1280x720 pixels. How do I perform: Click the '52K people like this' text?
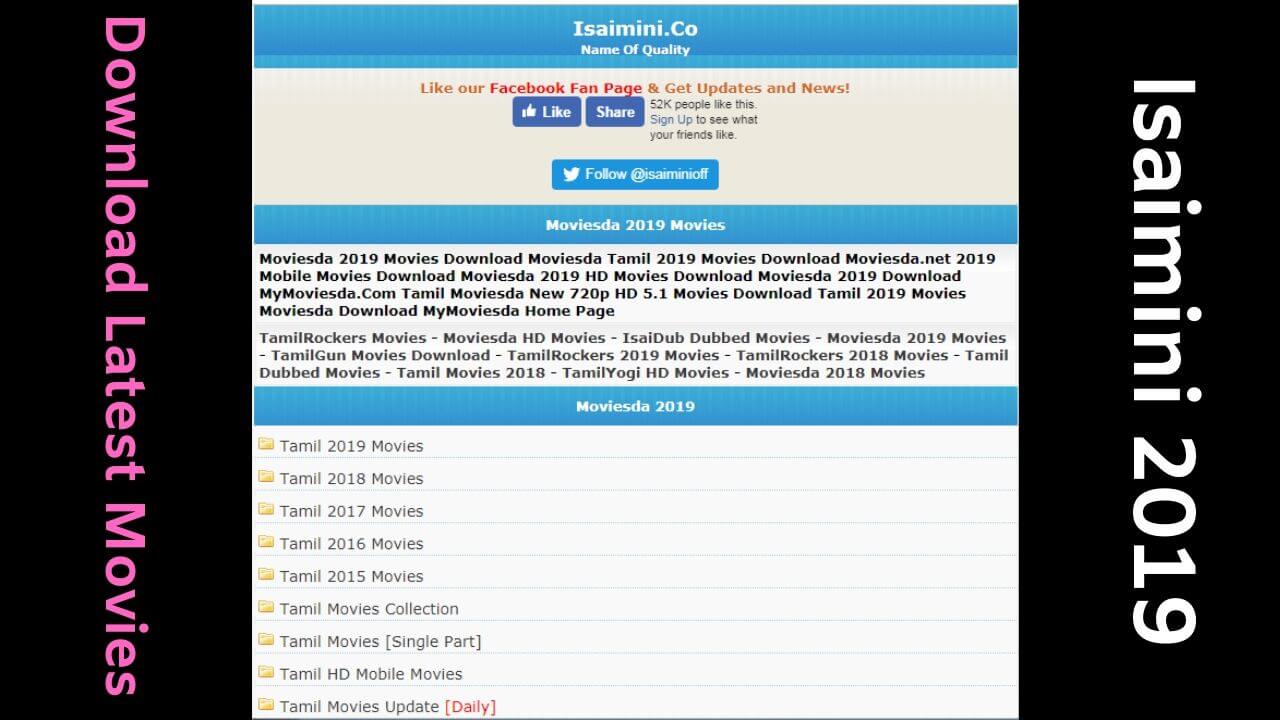click(x=703, y=104)
